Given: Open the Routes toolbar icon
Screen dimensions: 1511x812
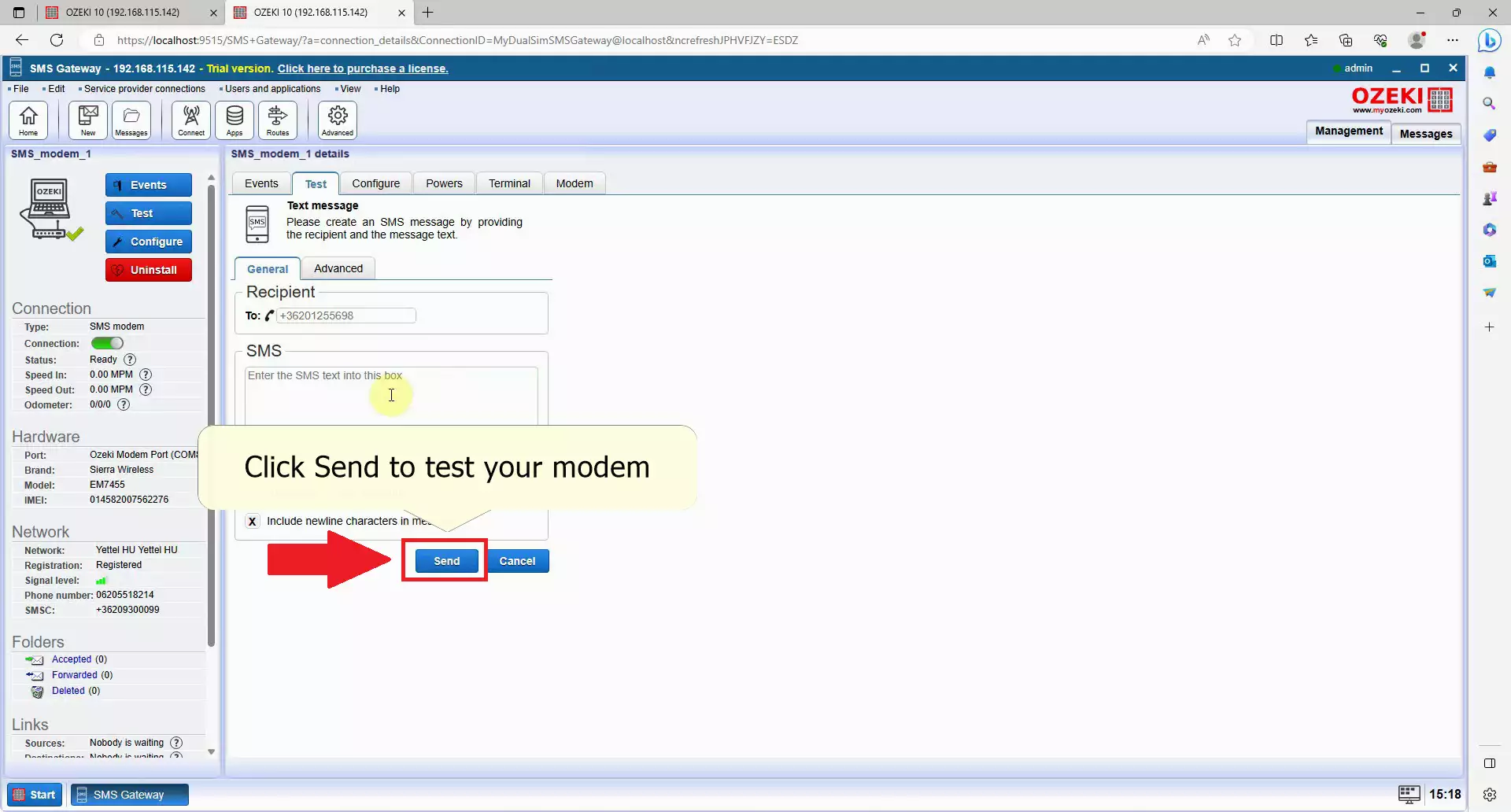Looking at the screenshot, I should 278,120.
